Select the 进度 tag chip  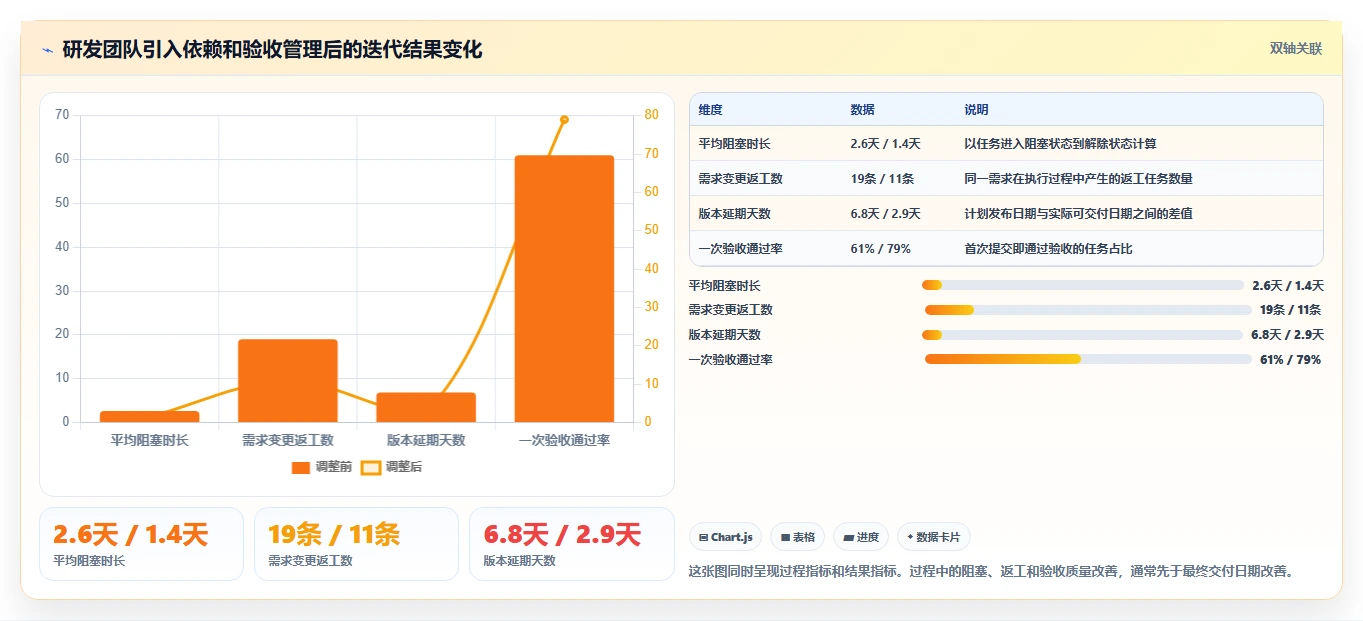(861, 537)
